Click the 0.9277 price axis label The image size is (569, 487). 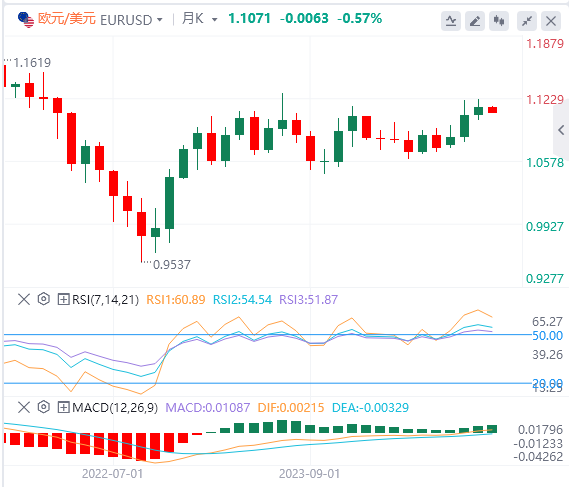tap(545, 279)
